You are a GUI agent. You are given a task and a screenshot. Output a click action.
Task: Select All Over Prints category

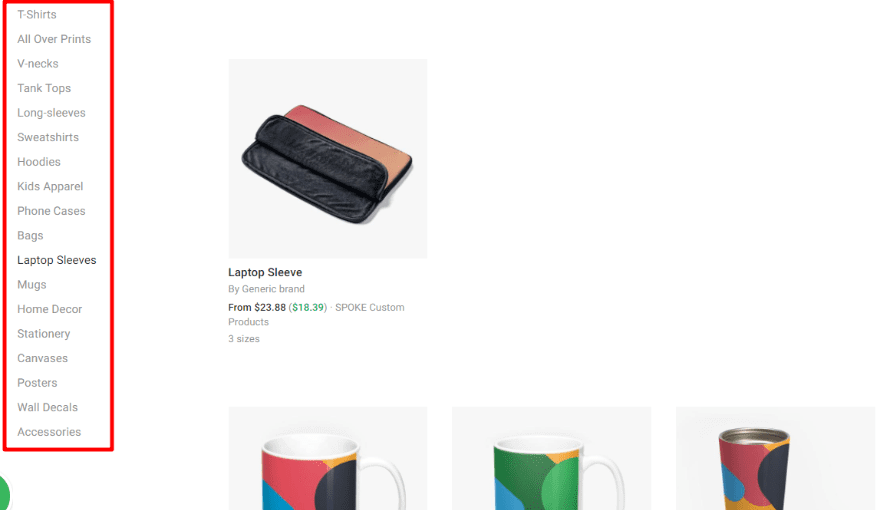point(54,39)
